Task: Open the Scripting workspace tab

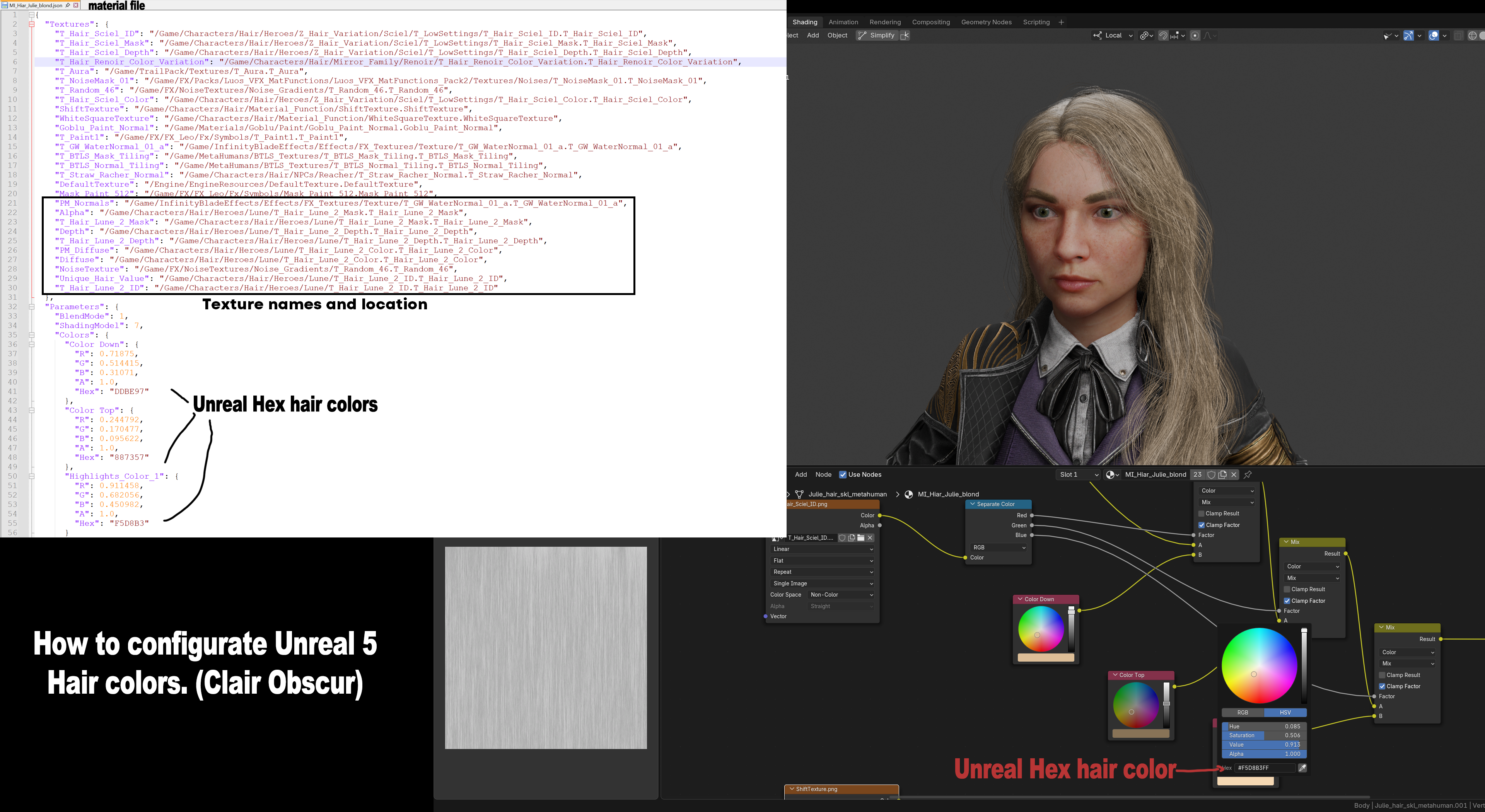Action: pyautogui.click(x=1036, y=22)
